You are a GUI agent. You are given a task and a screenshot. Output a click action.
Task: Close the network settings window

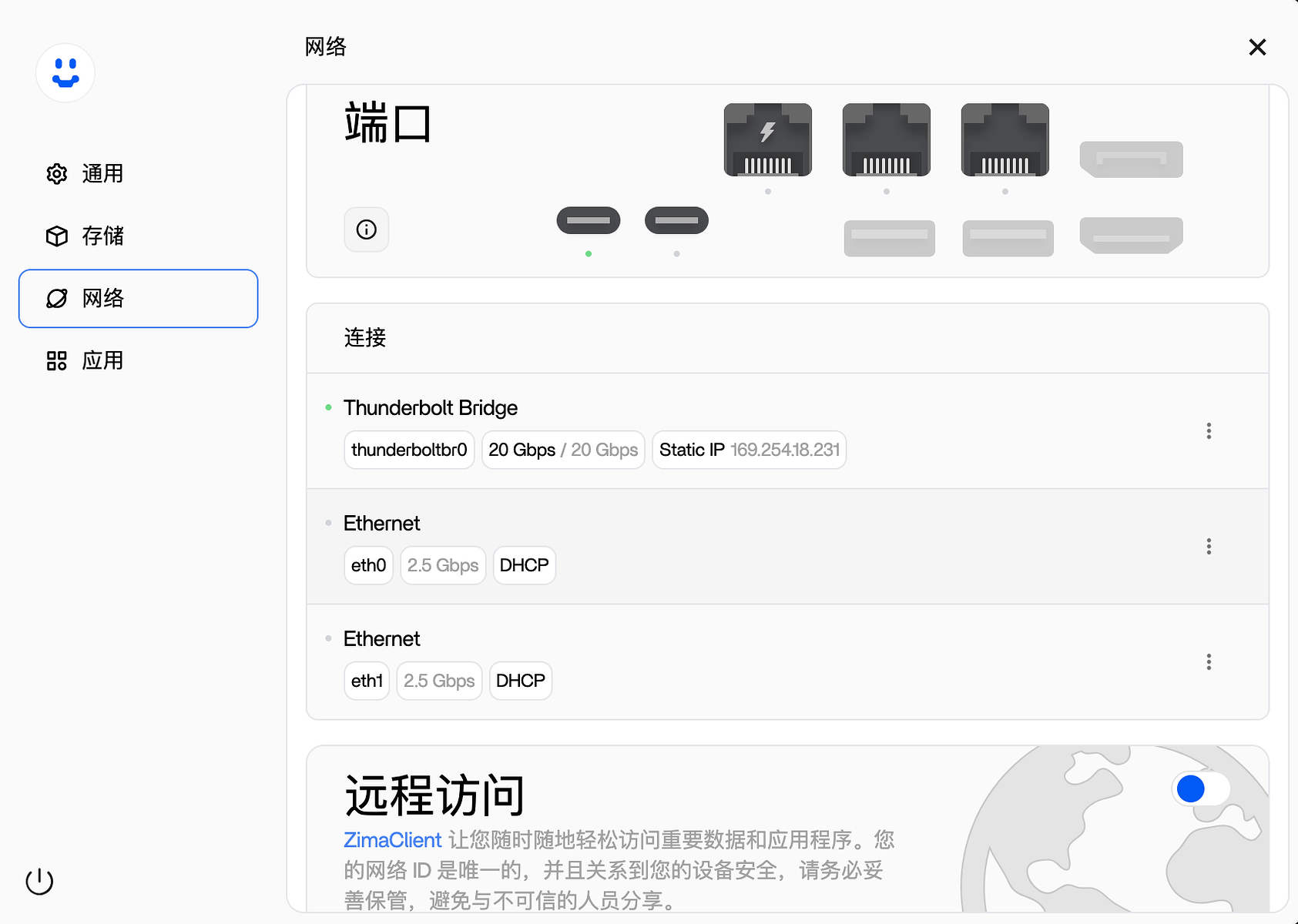(1257, 48)
